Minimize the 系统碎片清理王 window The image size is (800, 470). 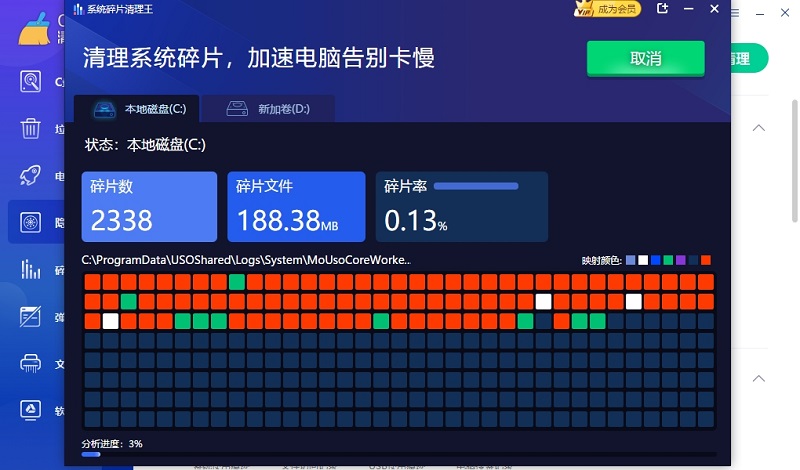pyautogui.click(x=688, y=9)
